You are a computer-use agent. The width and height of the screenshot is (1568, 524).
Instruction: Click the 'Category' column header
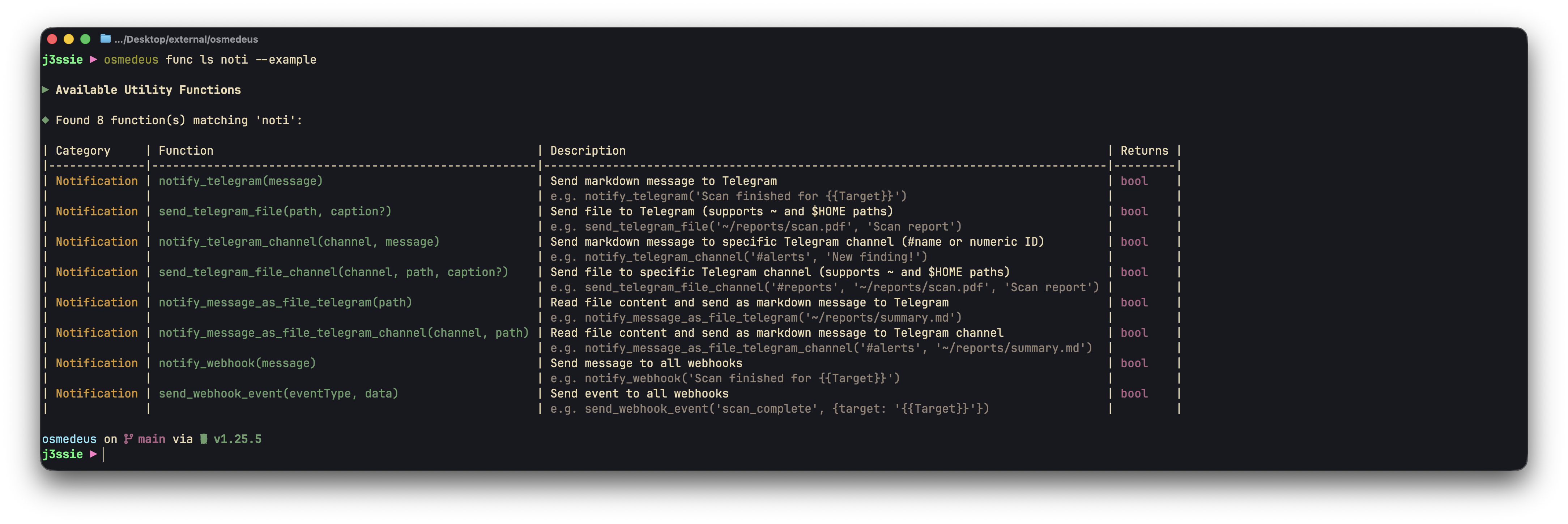[x=83, y=150]
